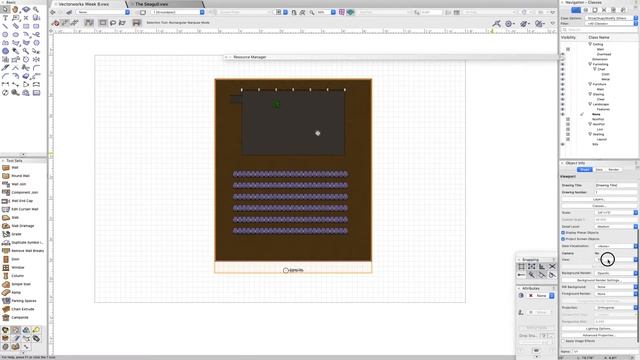The image size is (640, 360).
Task: Toggle visibility of the Site class
Action: tap(563, 144)
